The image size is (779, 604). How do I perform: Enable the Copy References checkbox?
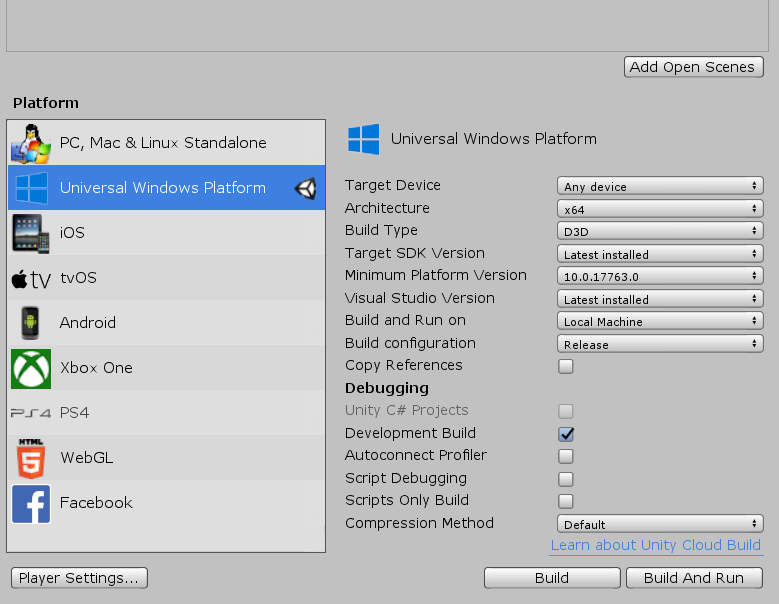pos(566,366)
